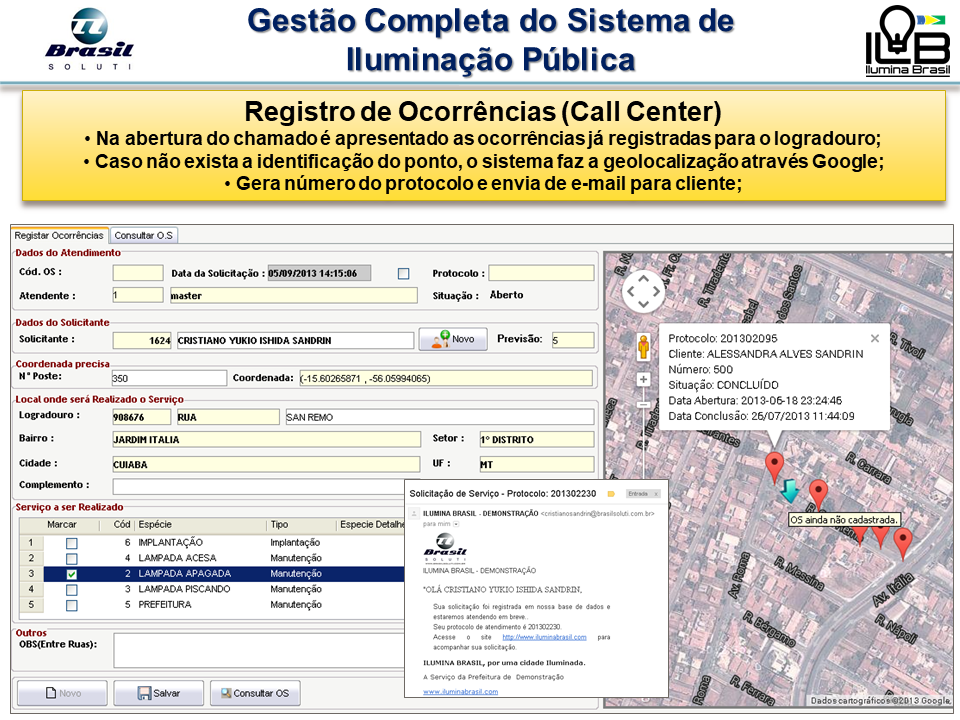Click the Consultar OS button
Viewport: 960px width, 720px height.
tap(254, 693)
